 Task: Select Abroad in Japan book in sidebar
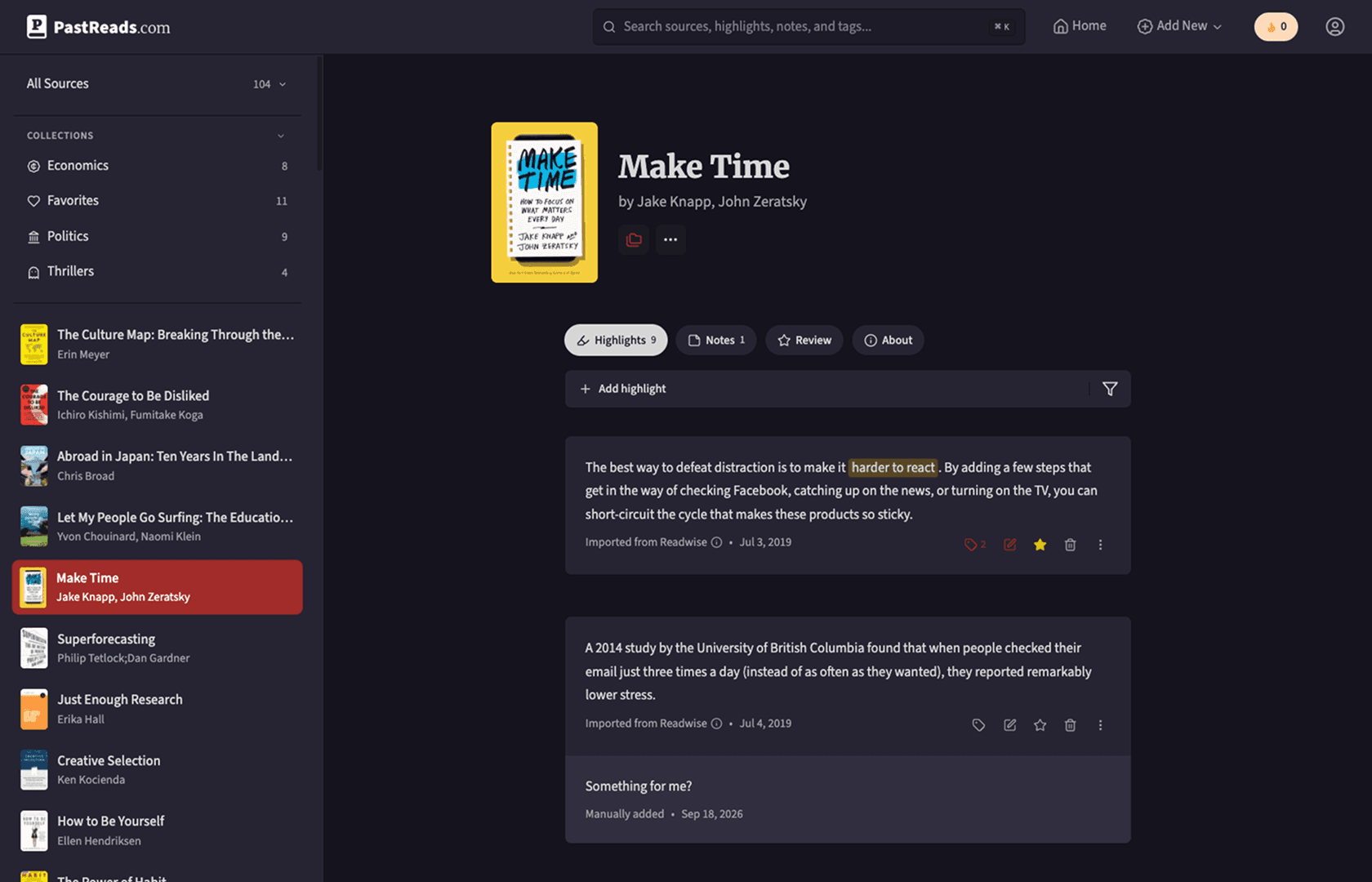click(x=157, y=465)
